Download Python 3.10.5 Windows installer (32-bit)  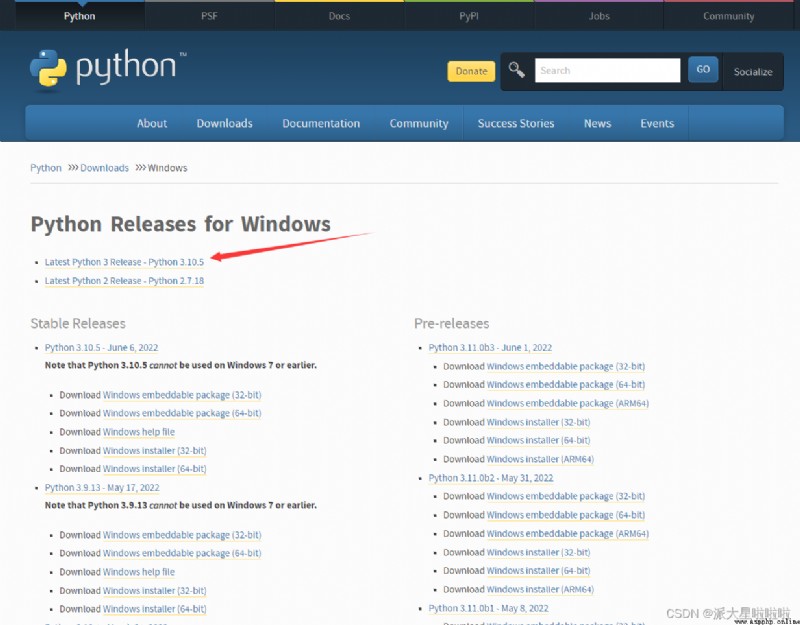pyautogui.click(x=155, y=451)
